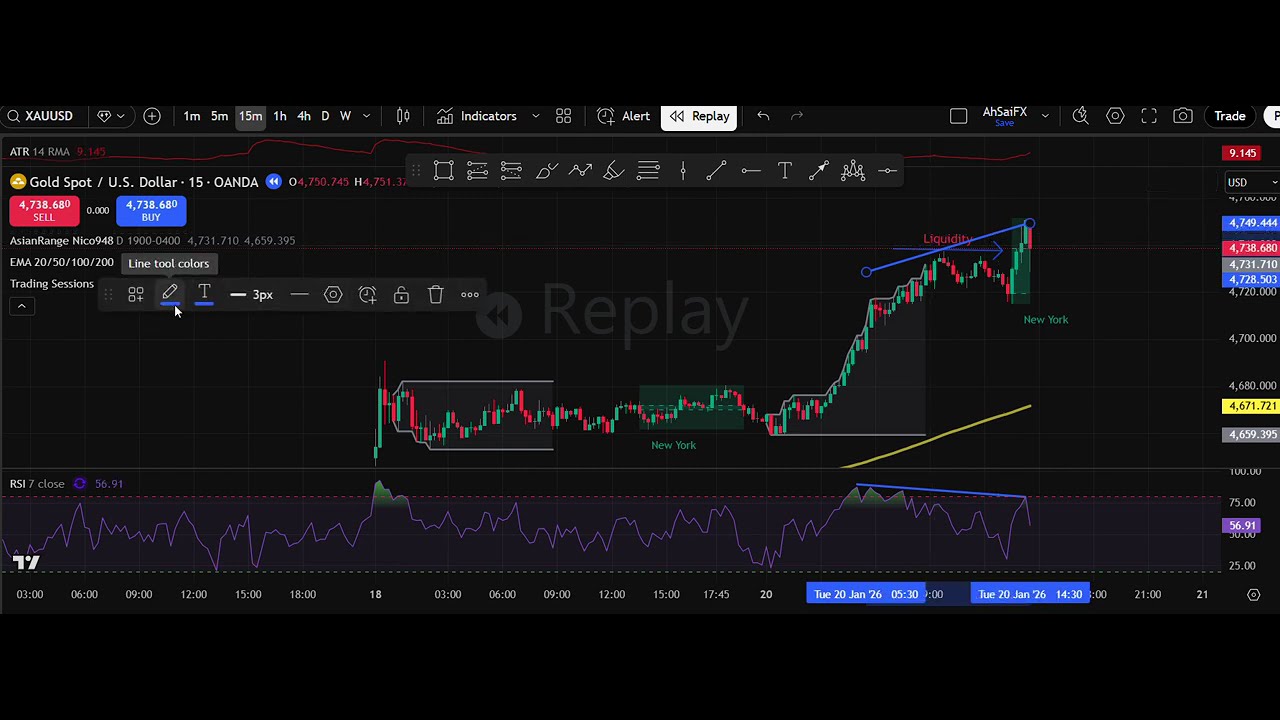Open the USD currency dropdown
Screen dimensions: 1280x720
1252,183
